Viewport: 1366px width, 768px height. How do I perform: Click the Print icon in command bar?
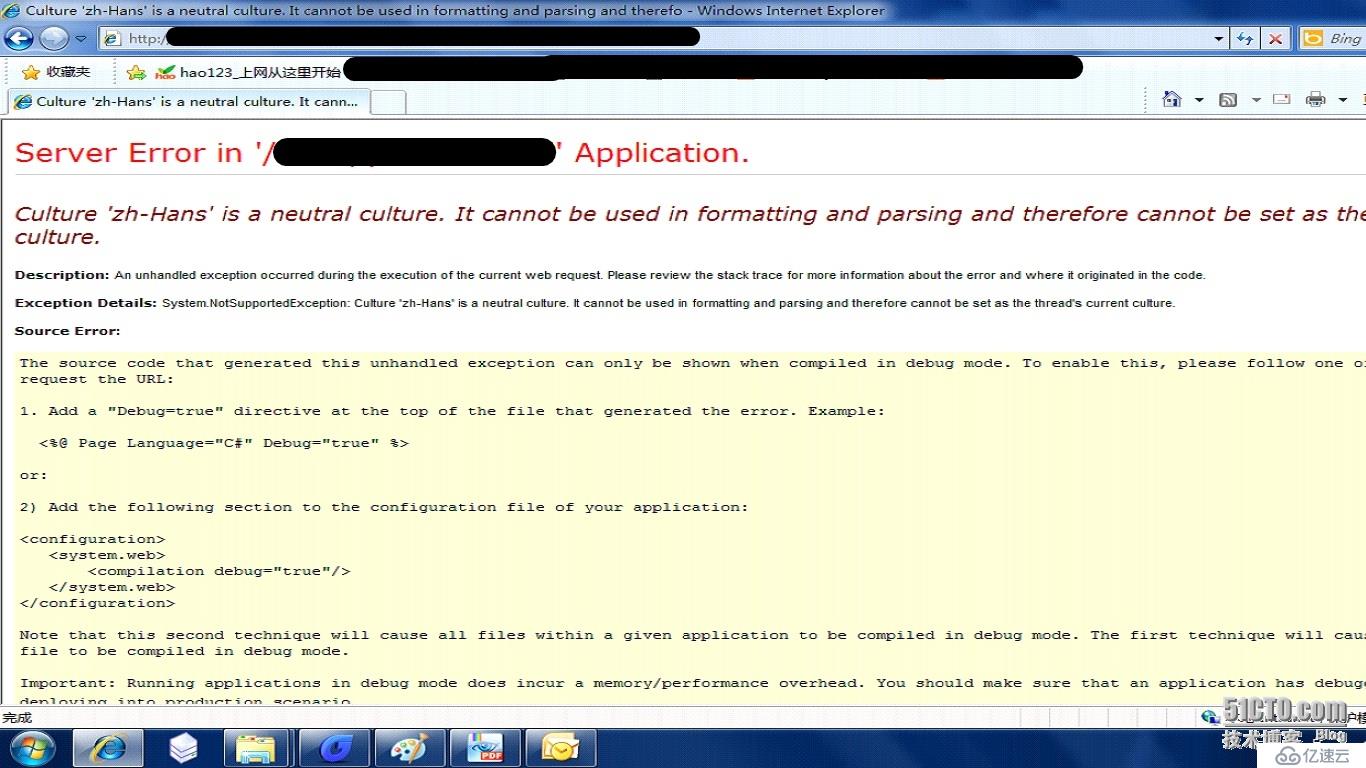1316,99
